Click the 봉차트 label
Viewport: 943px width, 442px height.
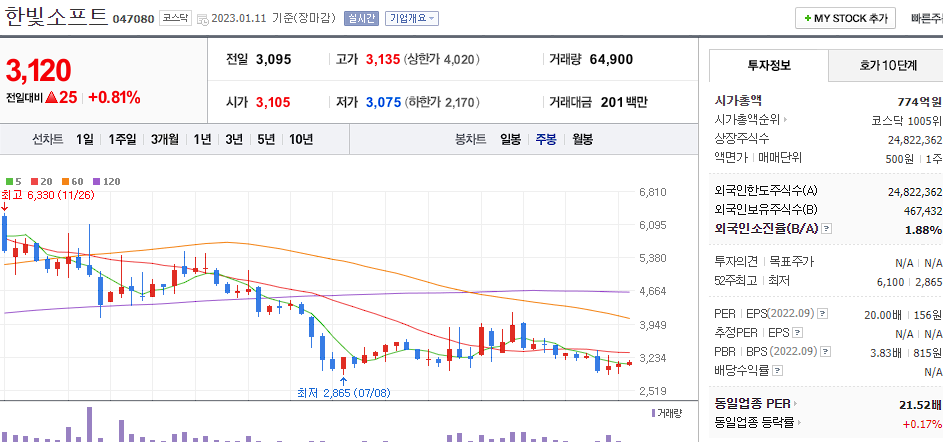471,140
